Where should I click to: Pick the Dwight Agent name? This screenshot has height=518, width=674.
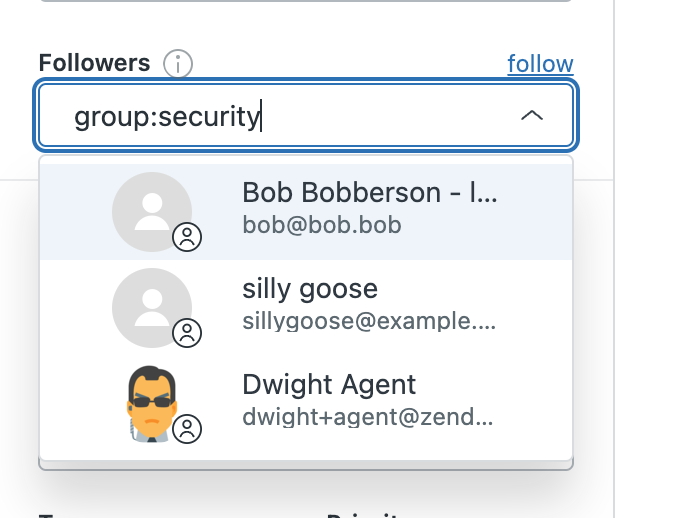click(x=329, y=385)
